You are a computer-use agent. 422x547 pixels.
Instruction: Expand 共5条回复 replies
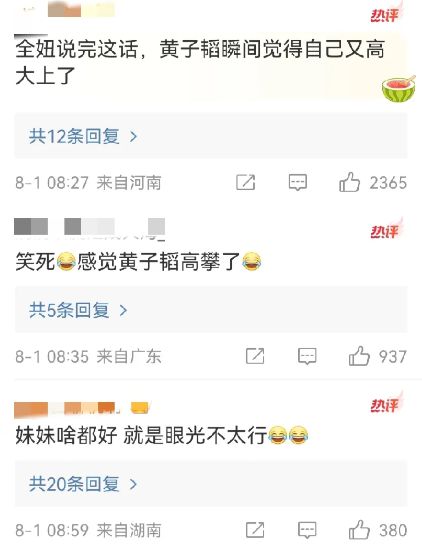click(78, 310)
